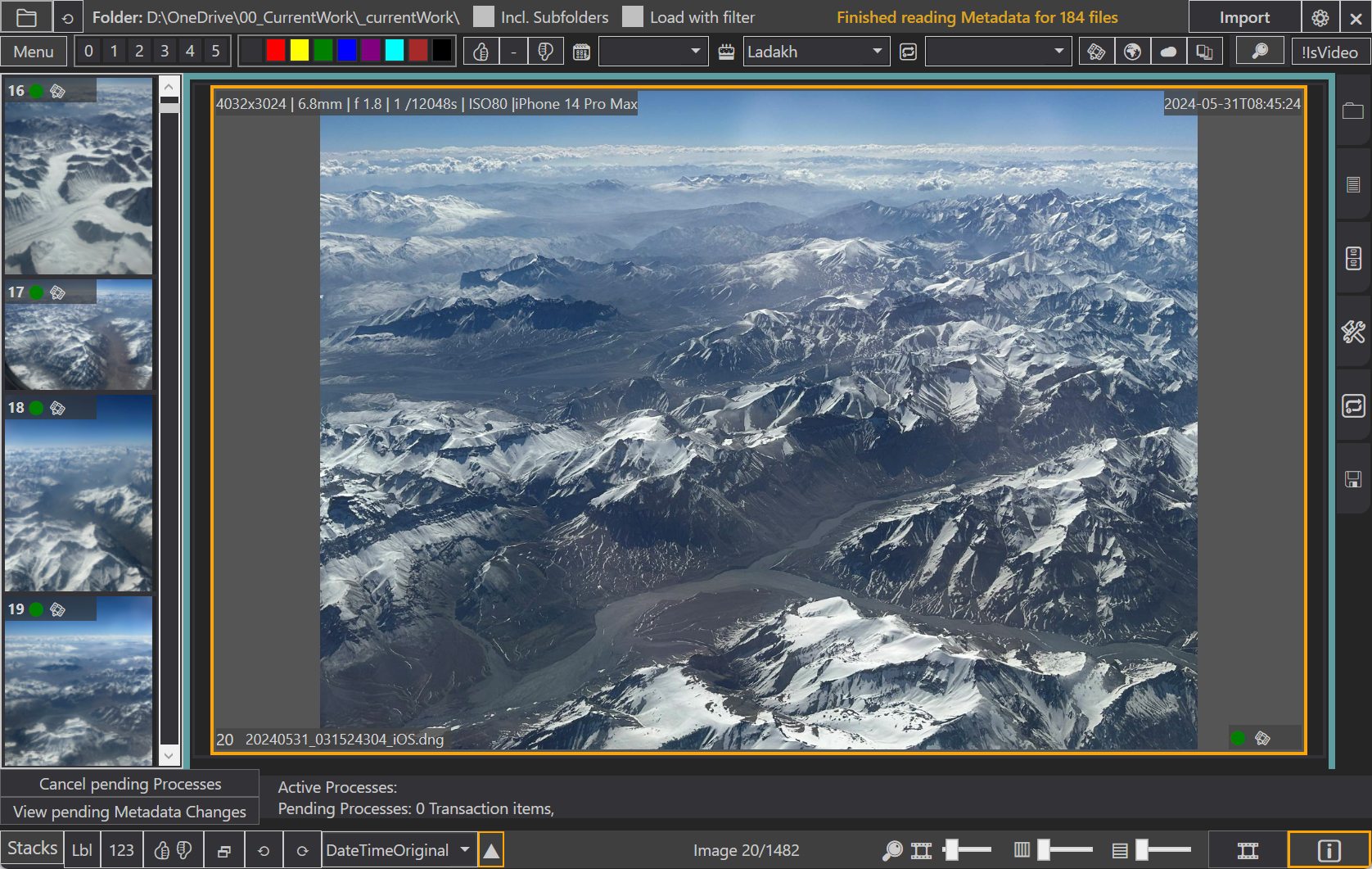Toggle the Lbl label display

tap(82, 850)
